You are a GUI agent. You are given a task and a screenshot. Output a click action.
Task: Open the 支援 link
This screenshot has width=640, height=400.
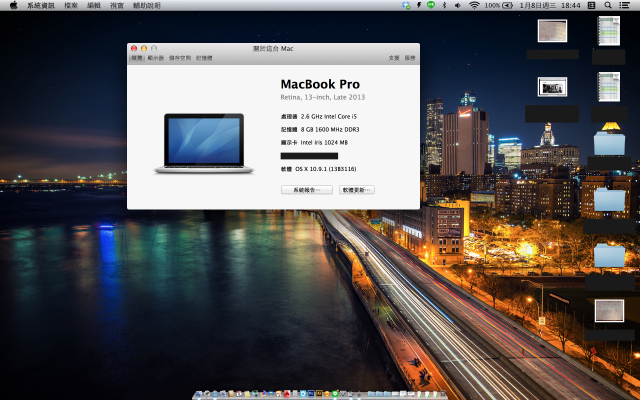tap(394, 58)
